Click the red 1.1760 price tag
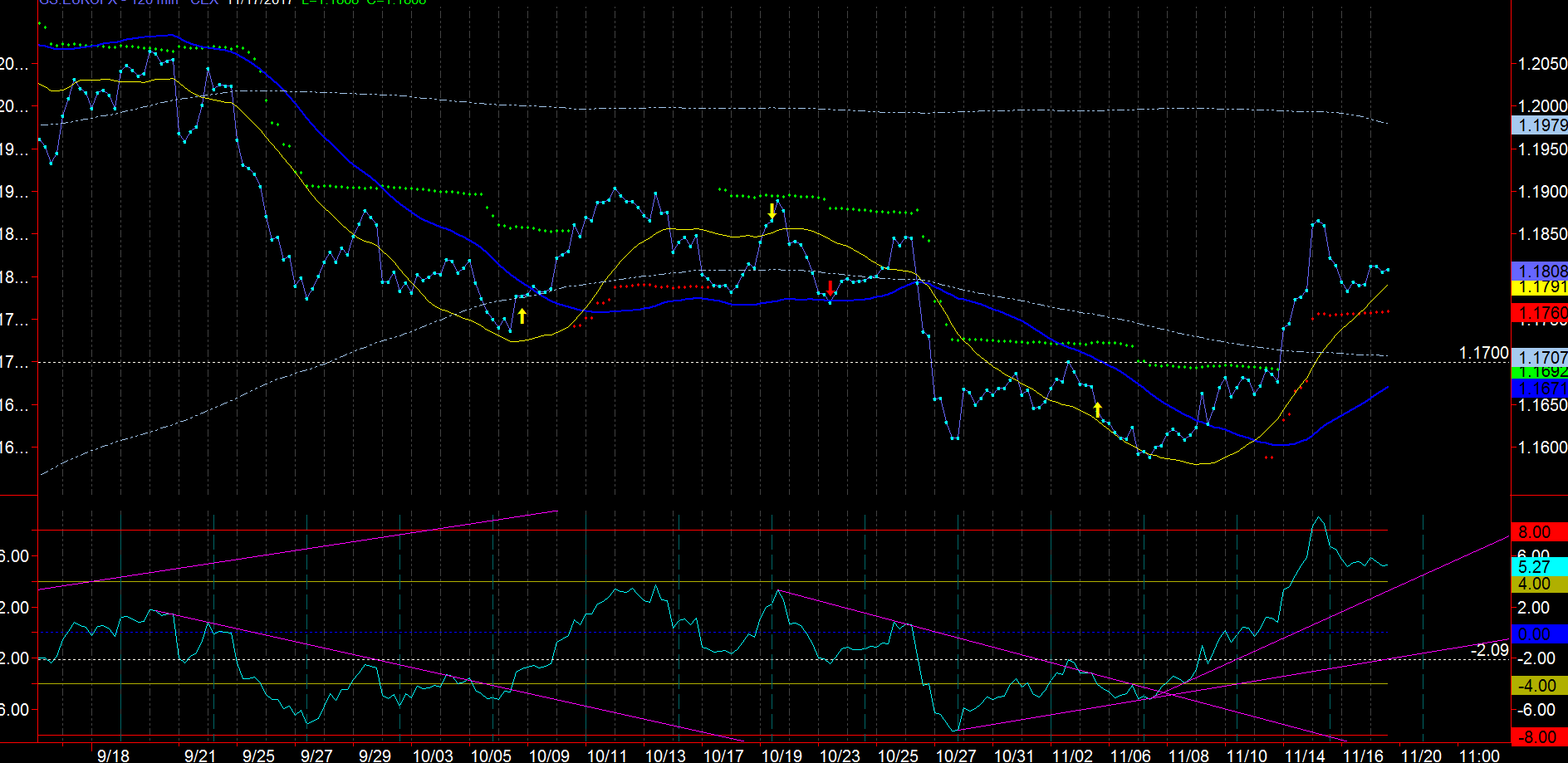This screenshot has width=1568, height=763. pos(1540,313)
